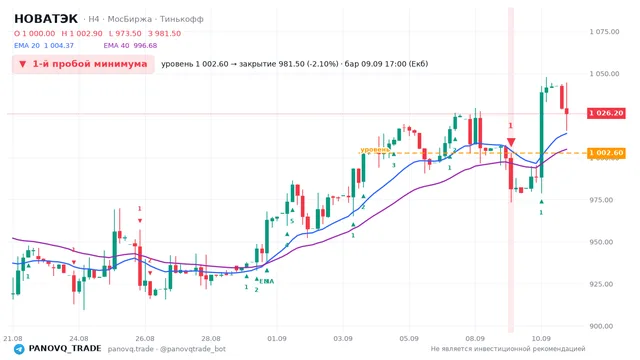Click the 1 050.00 price axis label
Image resolution: width=640 pixels, height=360 pixels.
[604, 74]
